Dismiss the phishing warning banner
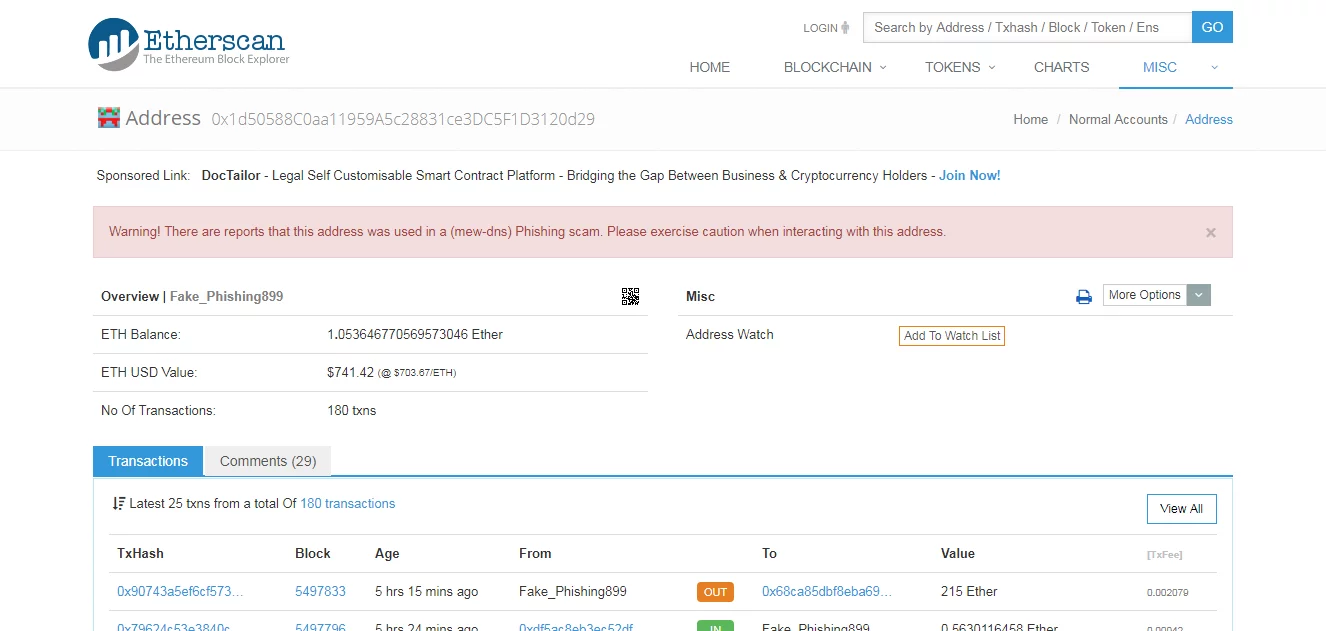The height and width of the screenshot is (631, 1326). 1211,232
